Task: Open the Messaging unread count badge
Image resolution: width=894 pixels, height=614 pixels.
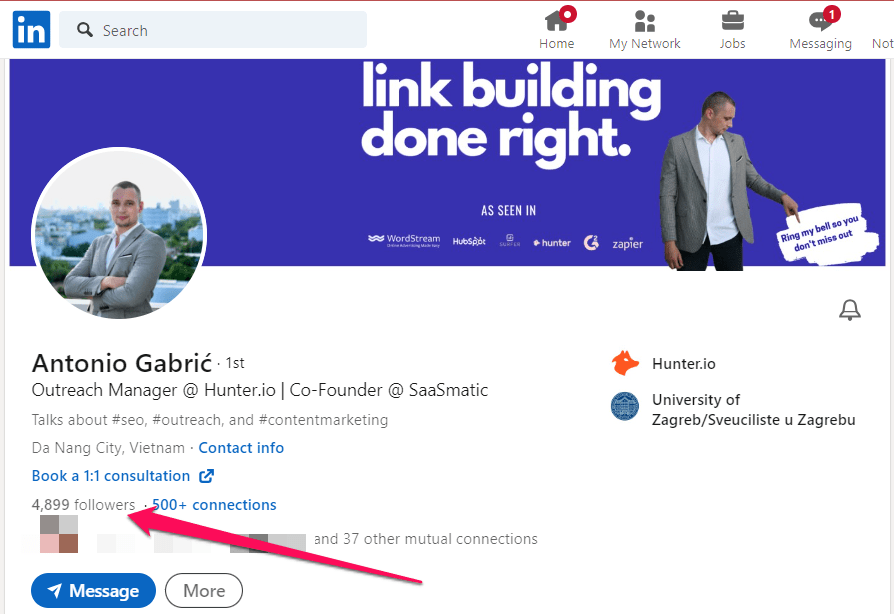Action: 831,14
